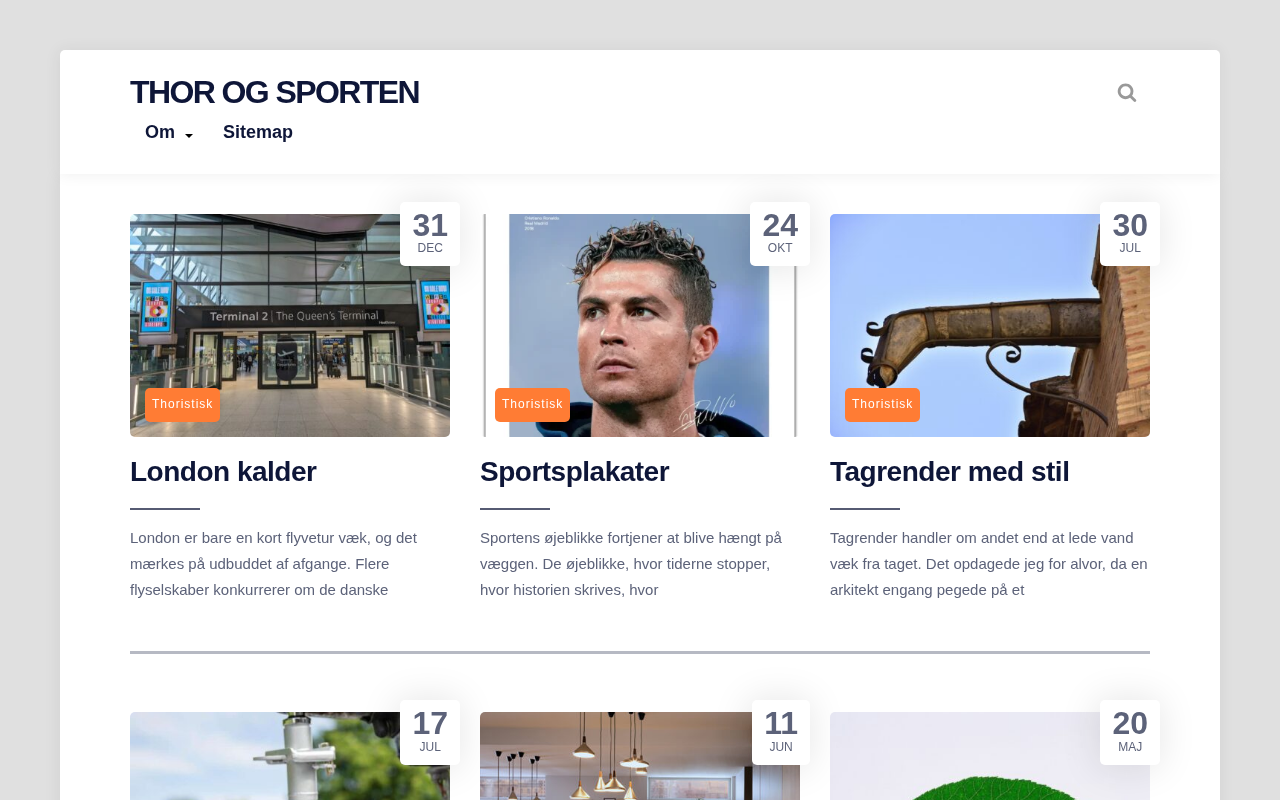Select Thoristisk tag on Sportsplakater post
The width and height of the screenshot is (1280, 800).
coord(532,405)
